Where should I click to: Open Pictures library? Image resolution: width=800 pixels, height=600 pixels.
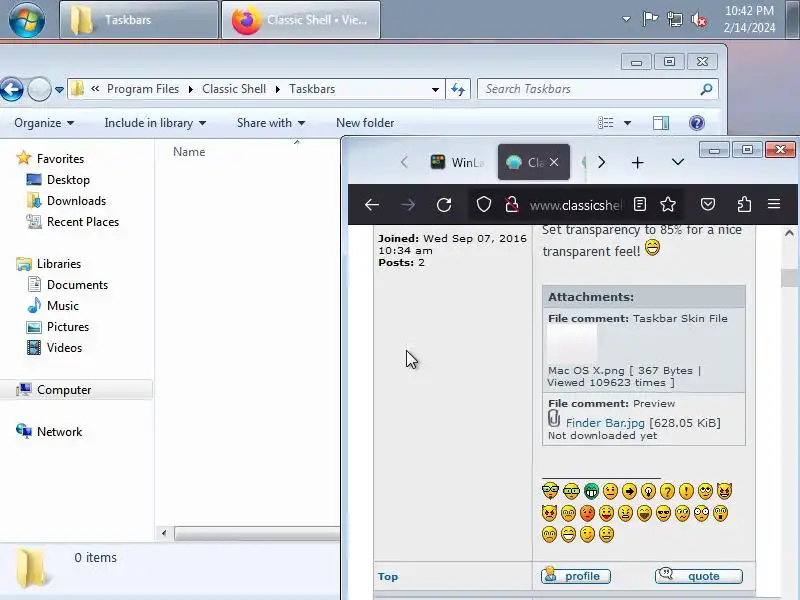coord(68,327)
